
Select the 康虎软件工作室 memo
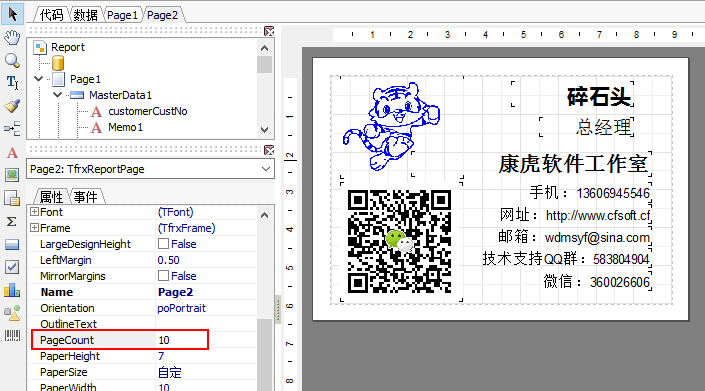(531, 164)
